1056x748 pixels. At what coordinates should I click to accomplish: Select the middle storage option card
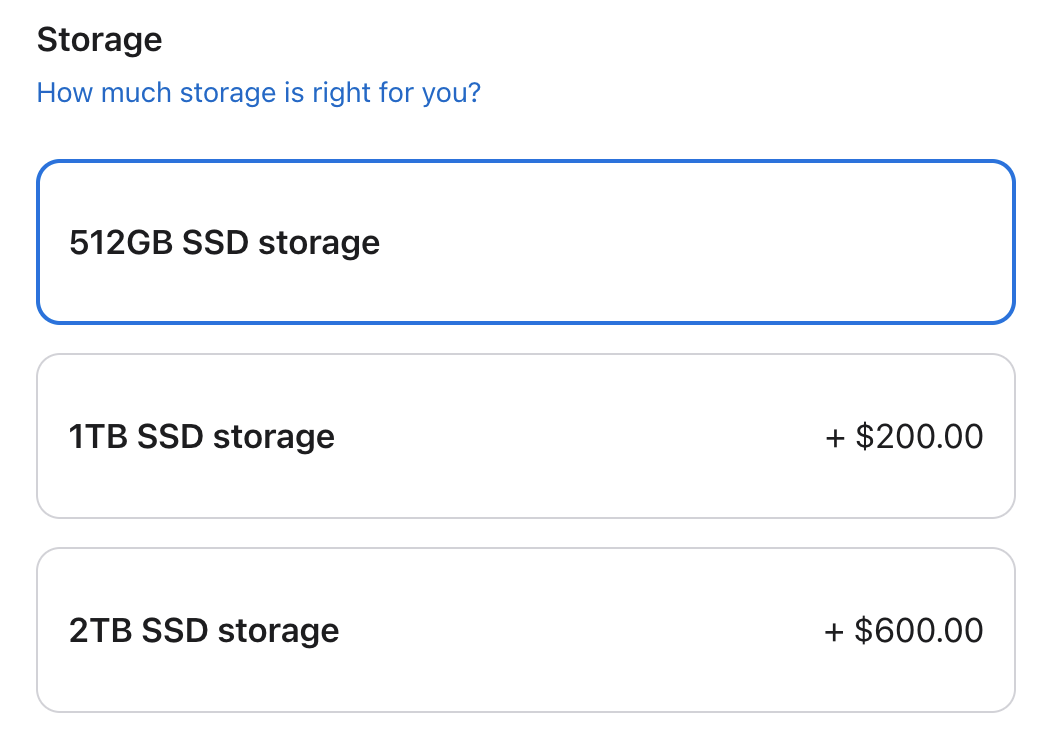tap(526, 436)
